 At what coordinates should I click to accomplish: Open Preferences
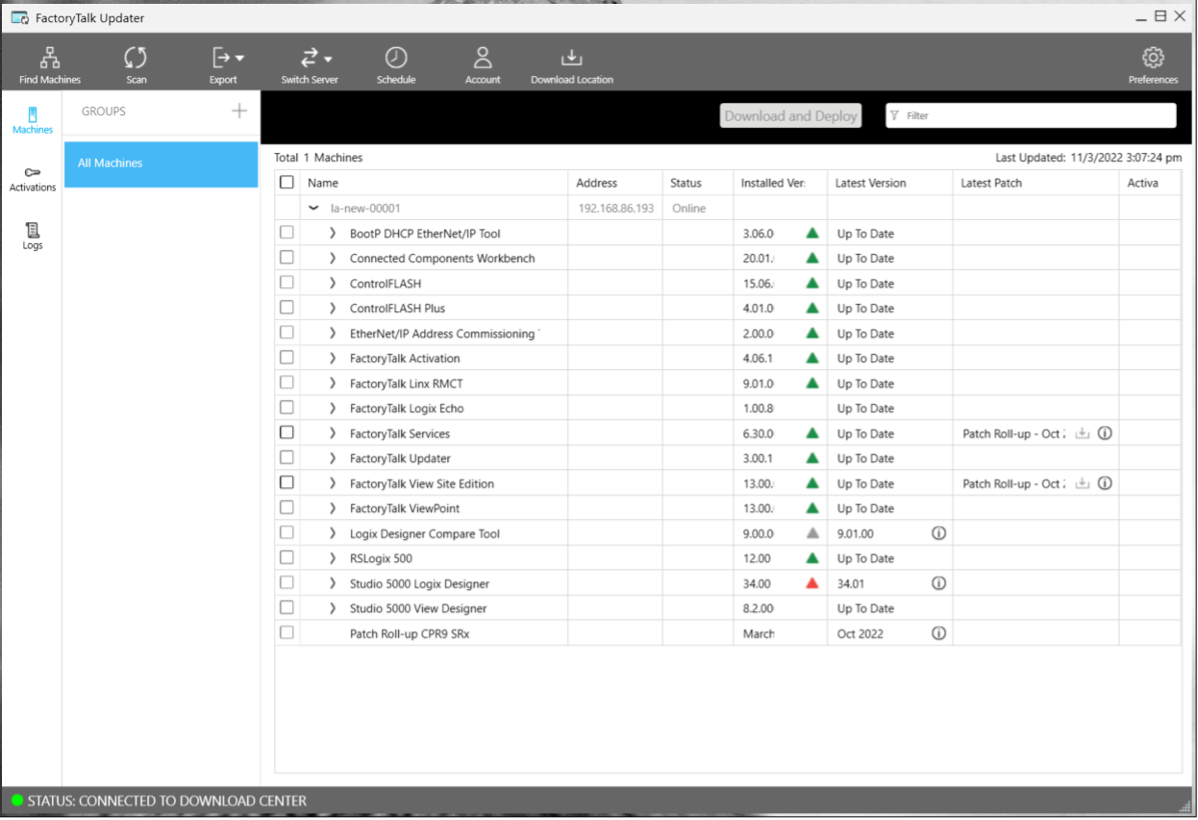pos(1152,62)
